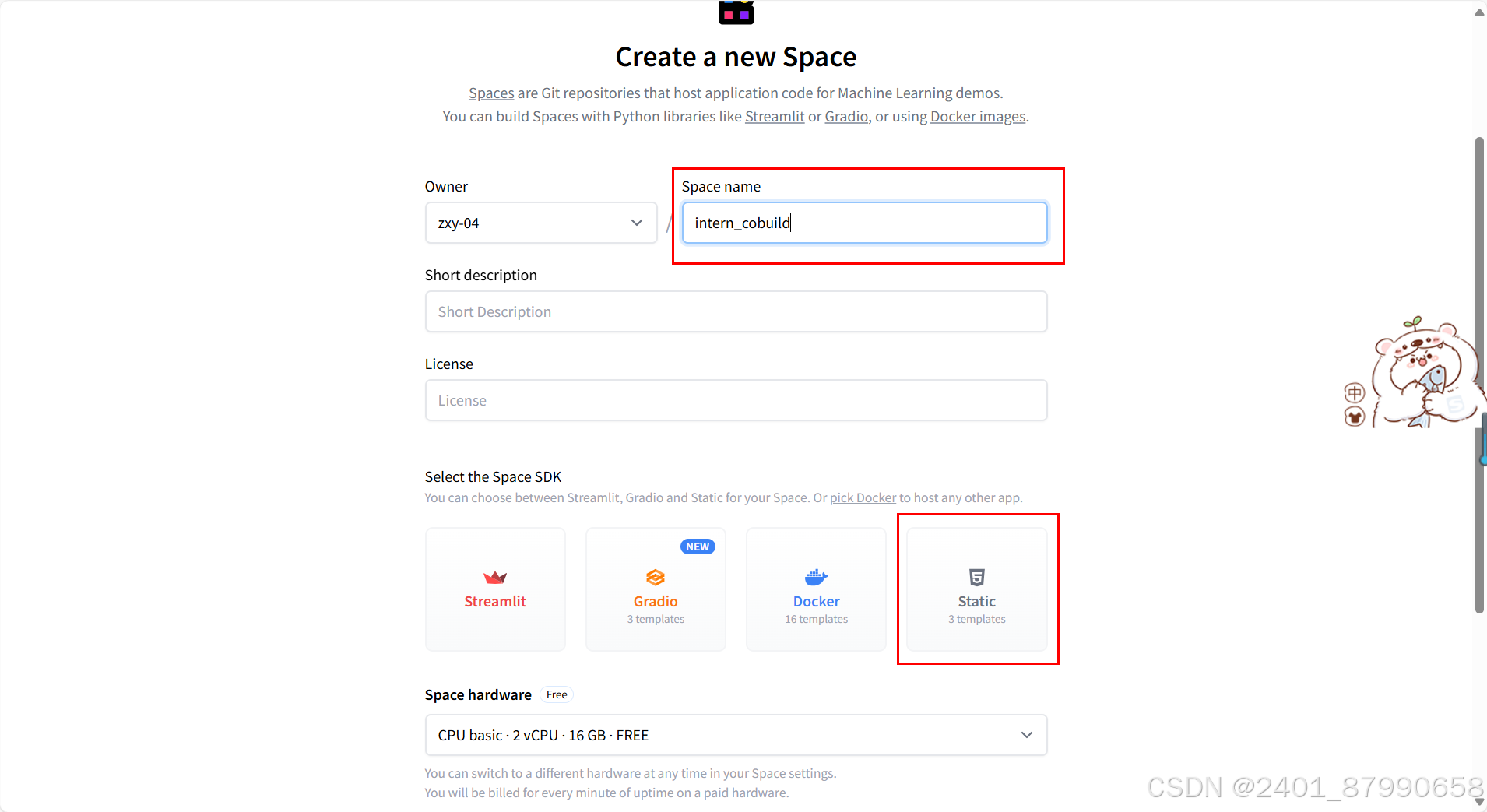Image resolution: width=1487 pixels, height=812 pixels.
Task: Select the Gradio SDK card
Action: click(656, 589)
